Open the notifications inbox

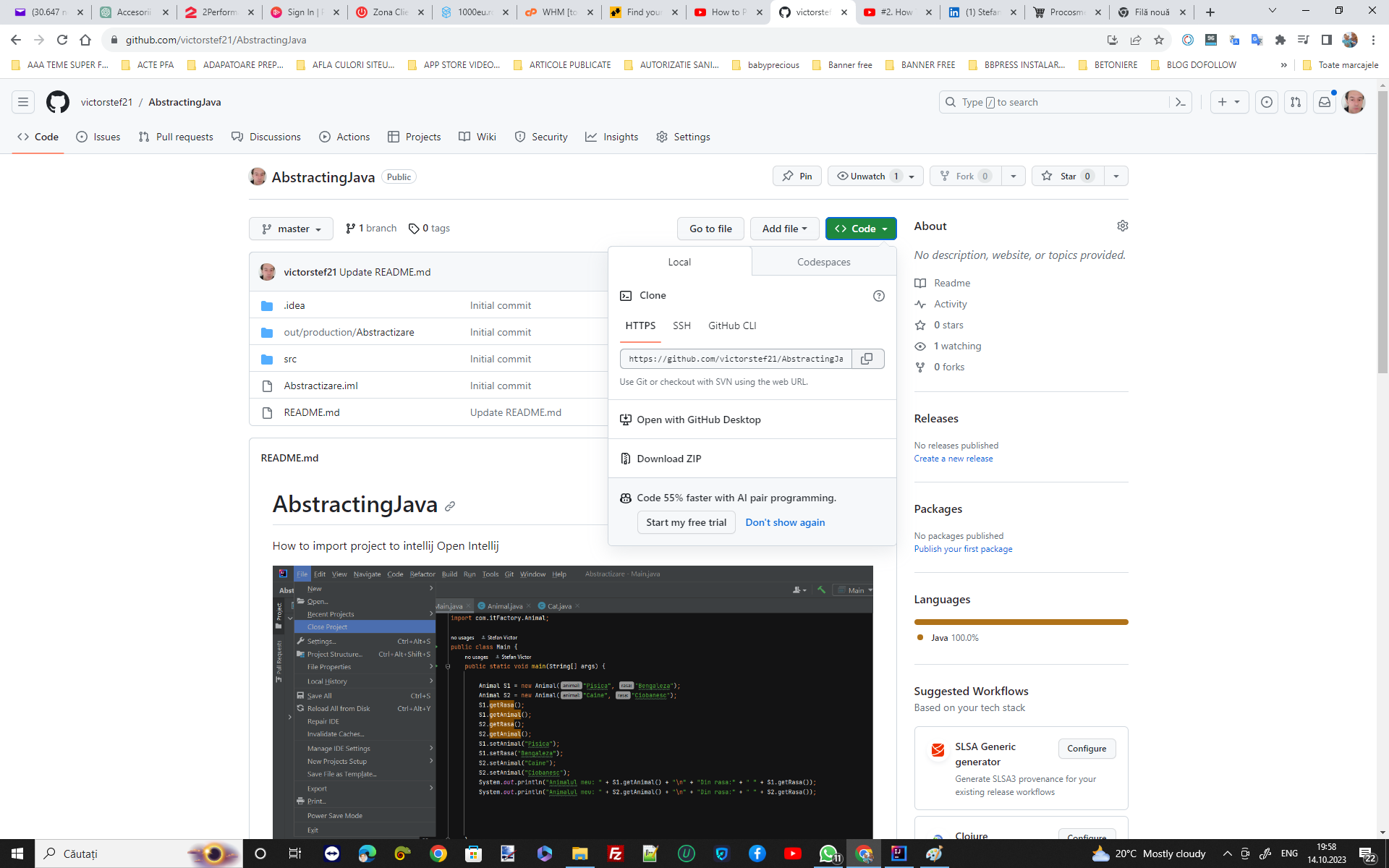1324,102
